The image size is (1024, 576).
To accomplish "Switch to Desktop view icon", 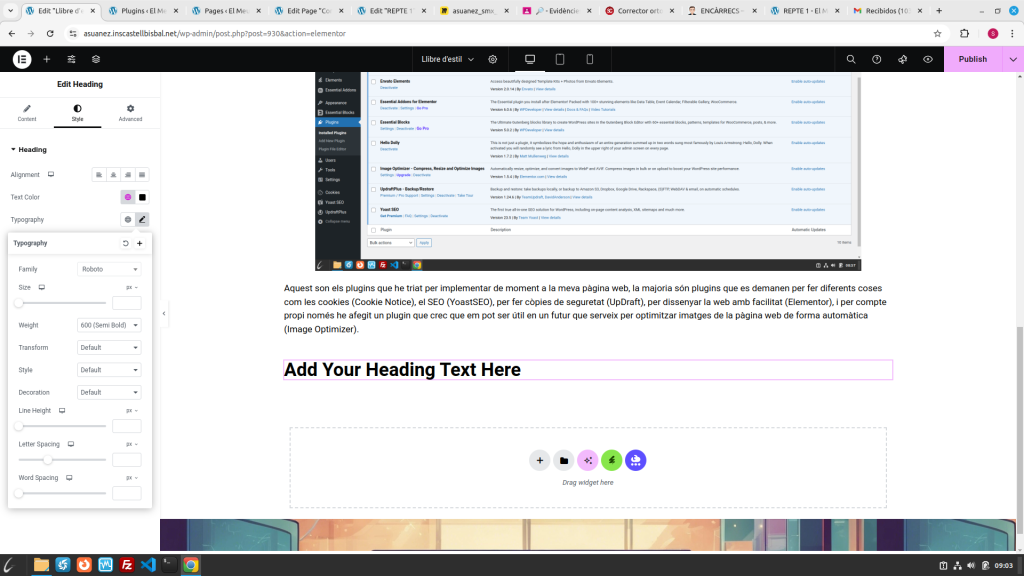I will point(530,59).
